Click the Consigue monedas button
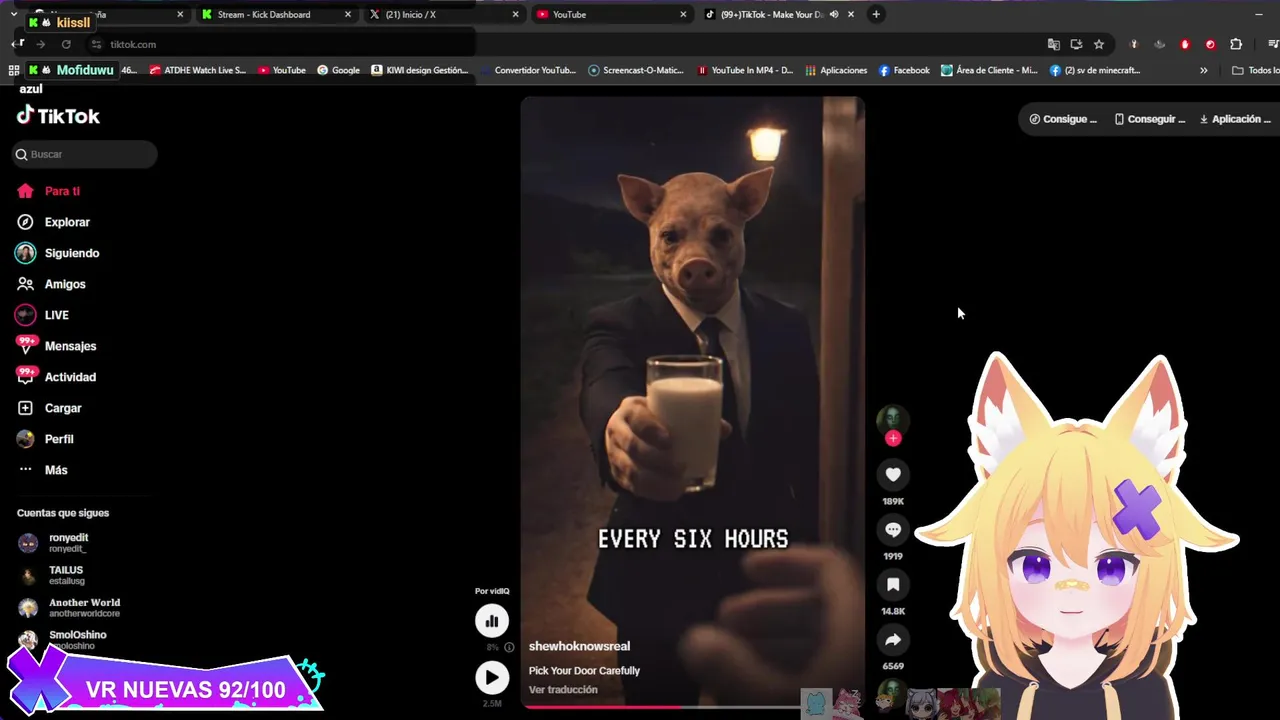The height and width of the screenshot is (720, 1280). pyautogui.click(x=1063, y=119)
